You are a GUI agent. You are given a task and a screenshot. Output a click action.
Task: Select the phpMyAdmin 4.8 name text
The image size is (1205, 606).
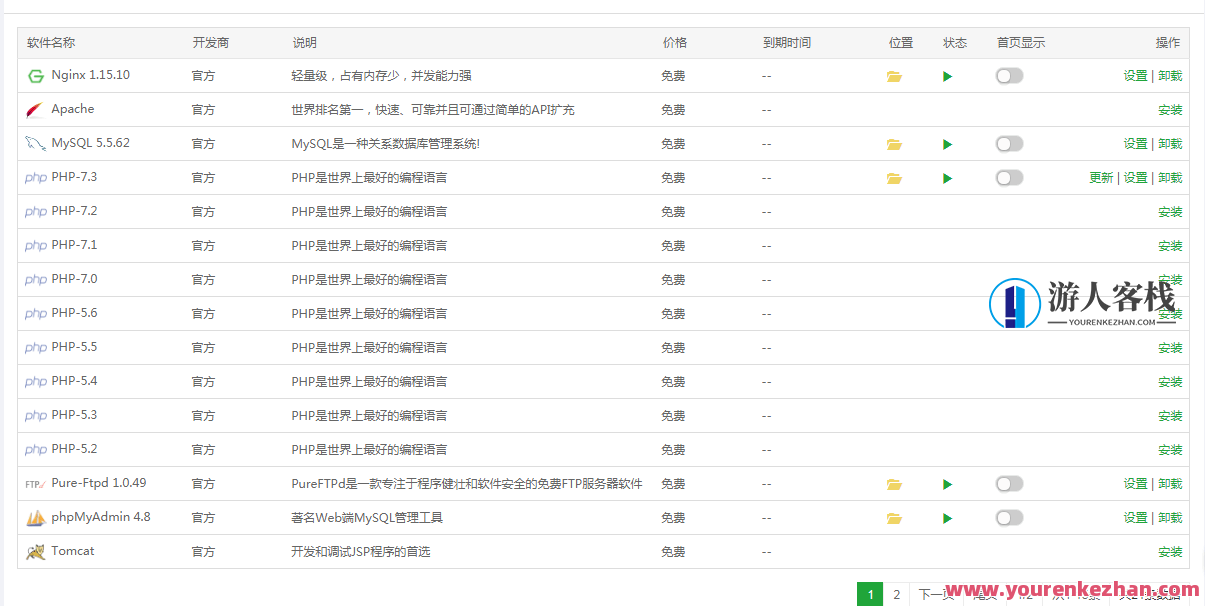[101, 517]
